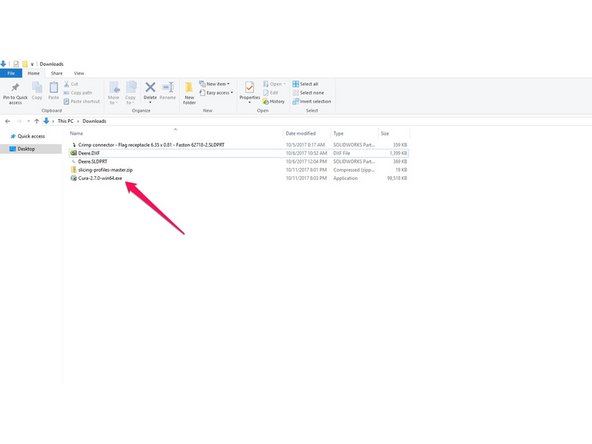This screenshot has height=444, width=592.
Task: Click the Rename ribbon icon
Action: point(168,88)
